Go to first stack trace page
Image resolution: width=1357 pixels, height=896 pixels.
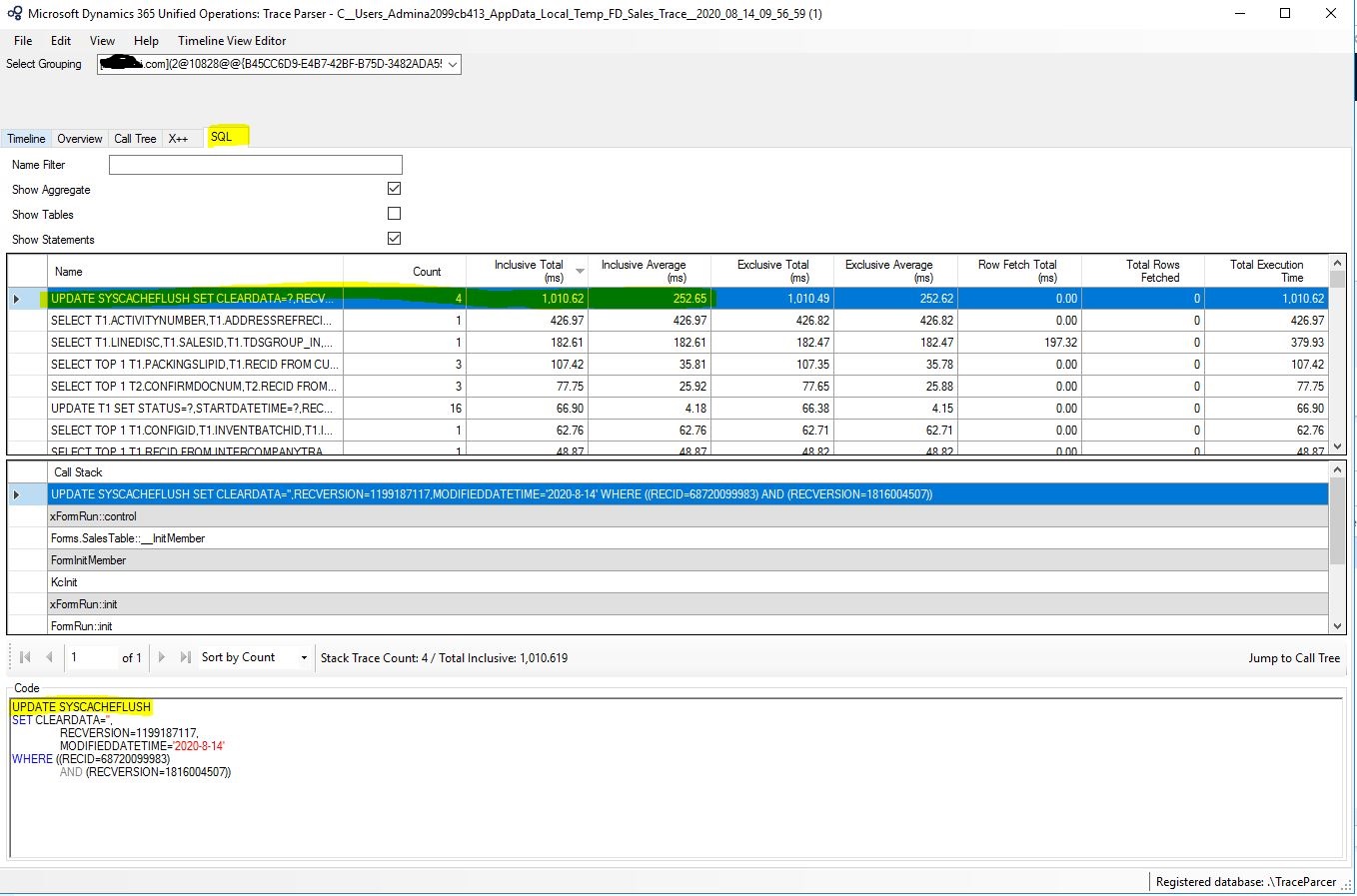(x=26, y=657)
